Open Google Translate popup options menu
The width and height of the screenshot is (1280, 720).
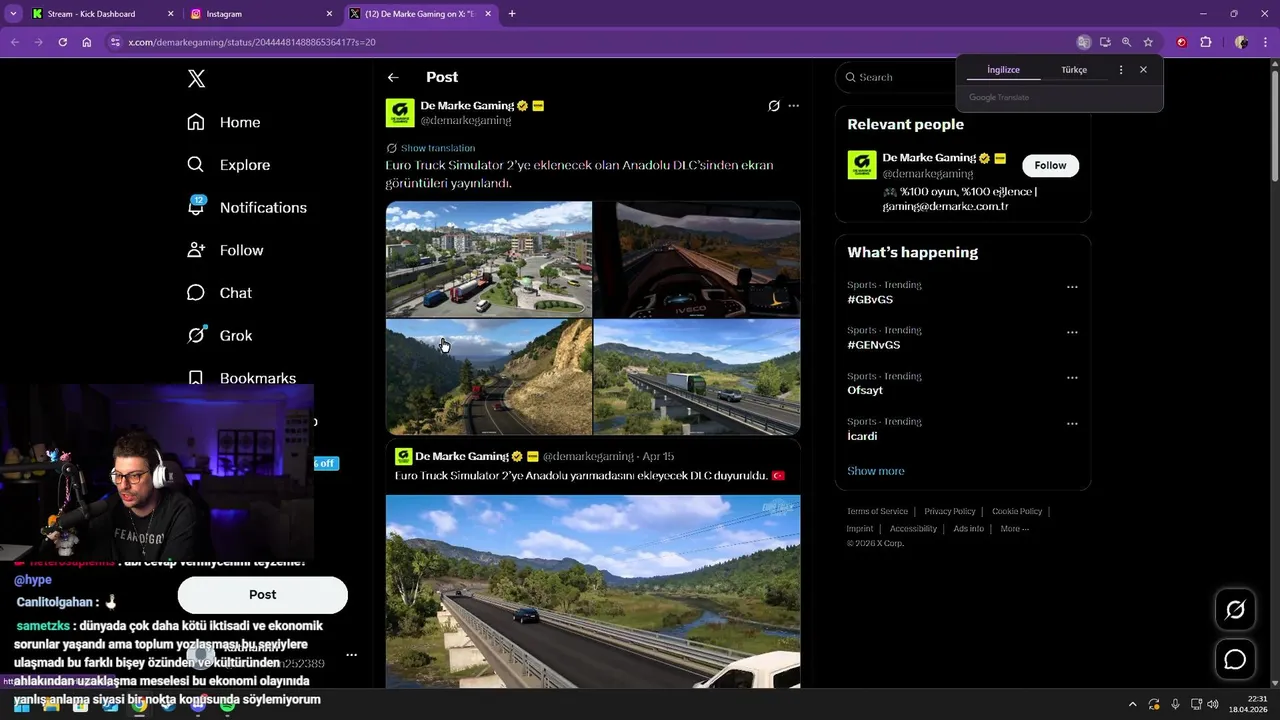(x=1121, y=70)
